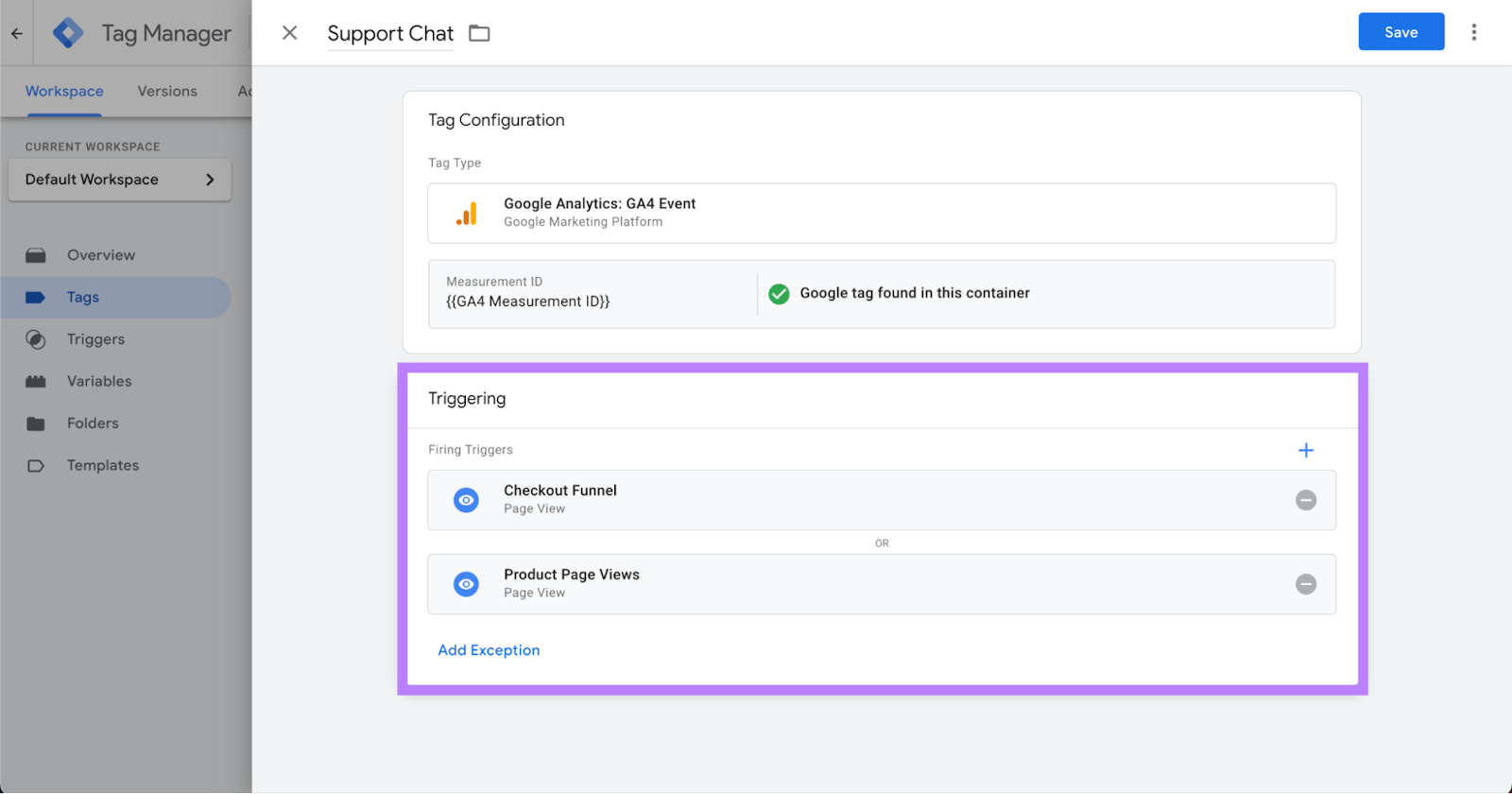Close the Support Chat tag editor
The image size is (1512, 794).
290,33
